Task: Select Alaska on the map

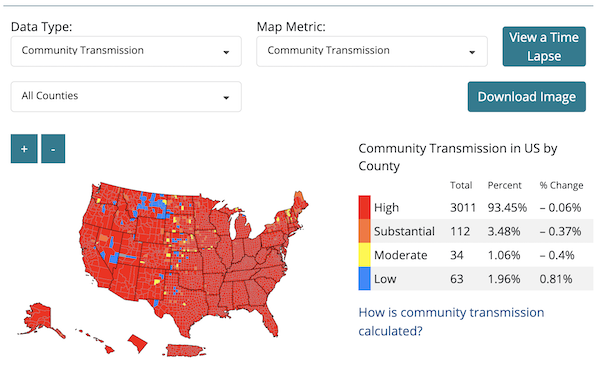Action: [39, 318]
